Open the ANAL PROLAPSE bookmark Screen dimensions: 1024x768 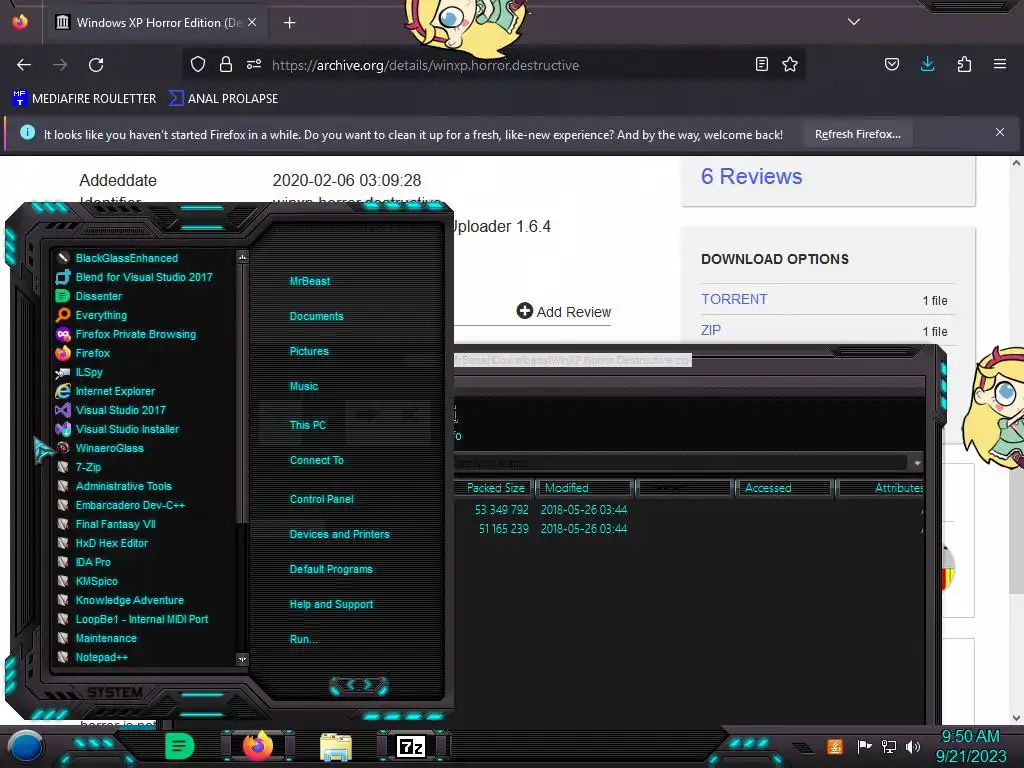click(223, 99)
